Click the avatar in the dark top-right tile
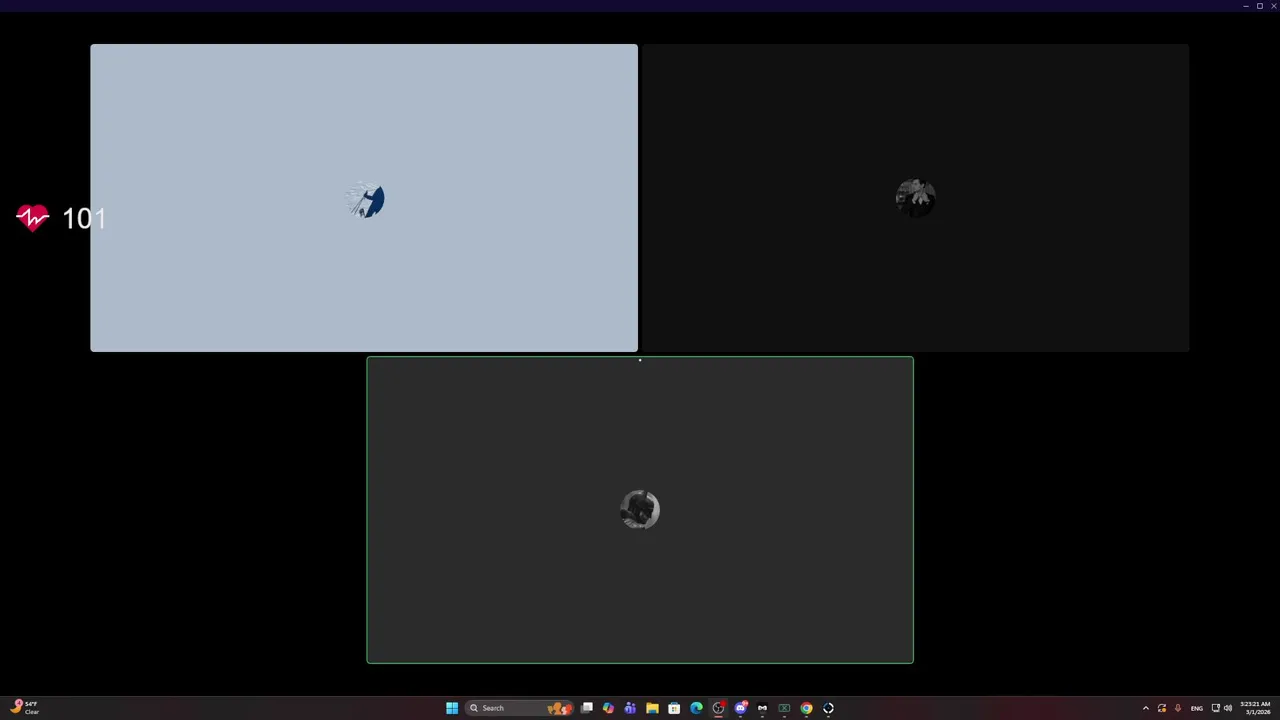1280x720 pixels. (x=915, y=198)
